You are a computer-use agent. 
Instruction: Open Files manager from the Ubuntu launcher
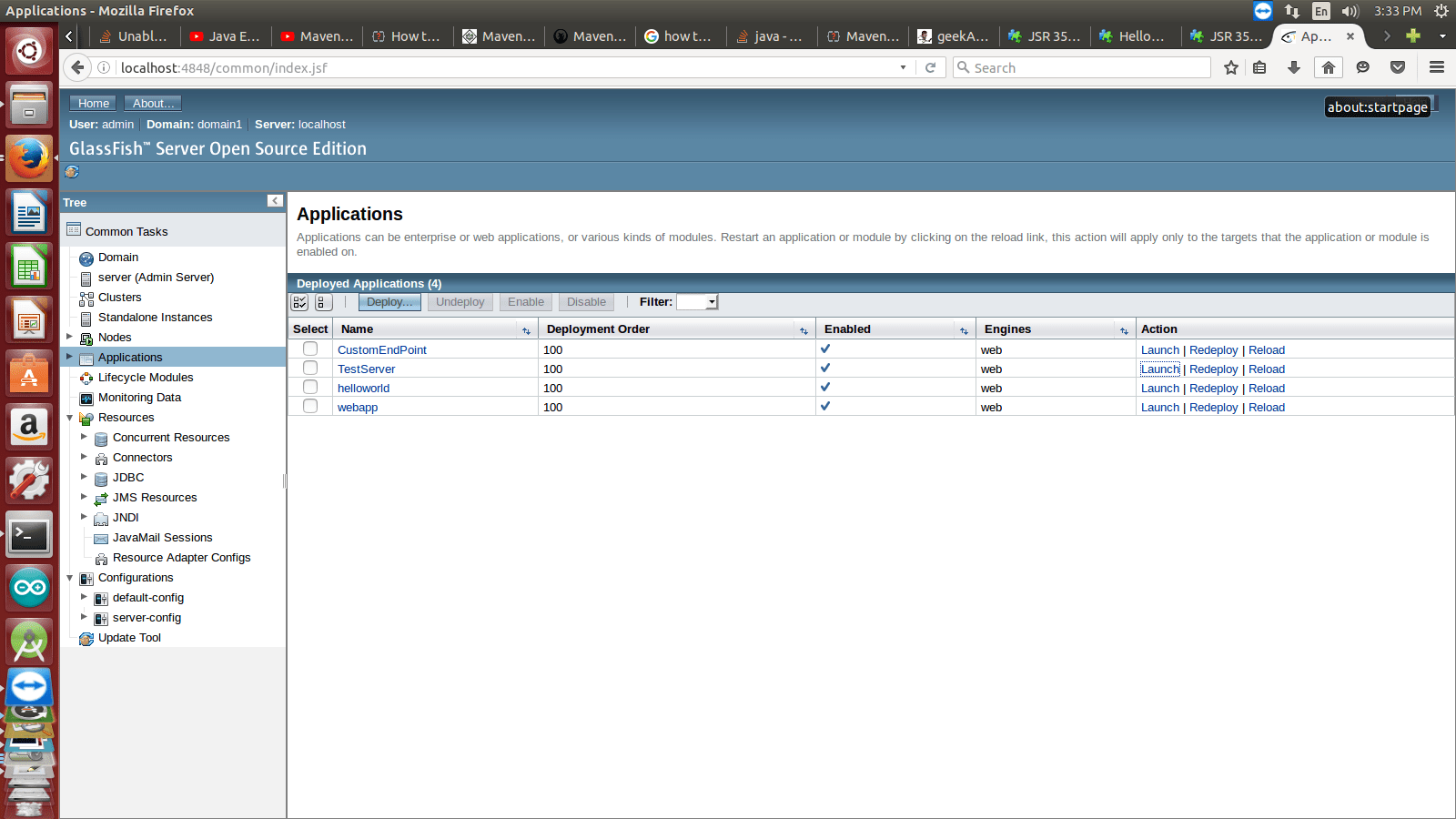[x=29, y=105]
